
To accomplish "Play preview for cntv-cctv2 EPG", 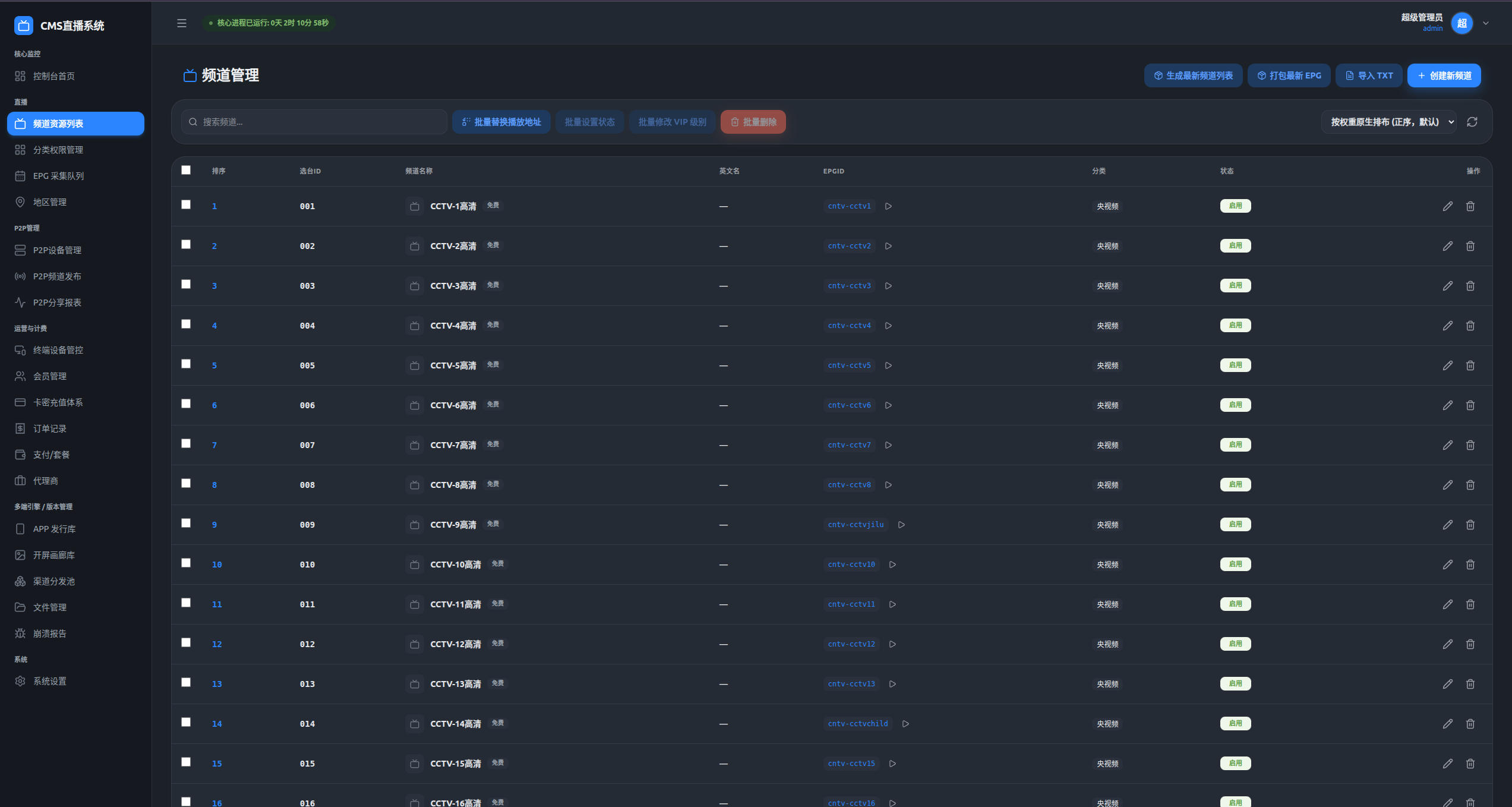I will click(888, 246).
